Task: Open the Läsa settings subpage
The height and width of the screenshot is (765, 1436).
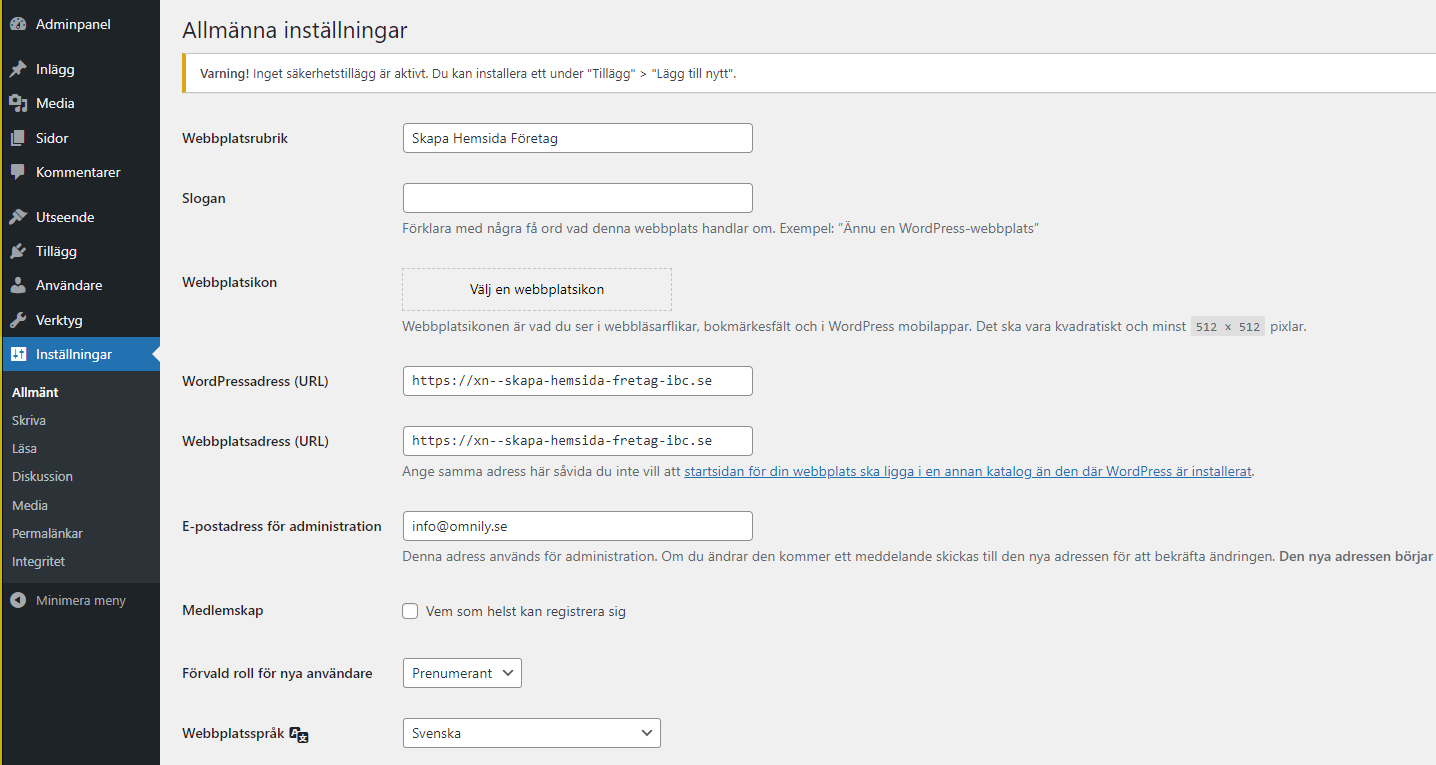Action: 24,448
